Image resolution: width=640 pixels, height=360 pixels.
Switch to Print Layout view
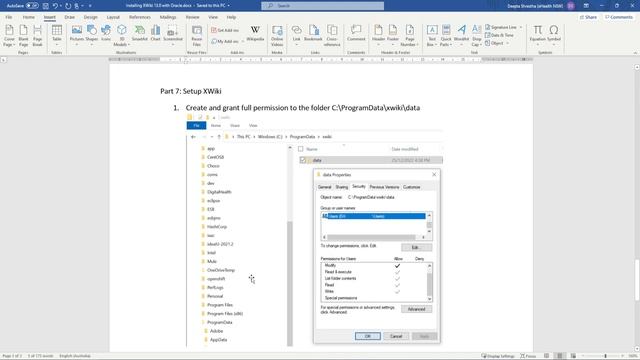560,356
